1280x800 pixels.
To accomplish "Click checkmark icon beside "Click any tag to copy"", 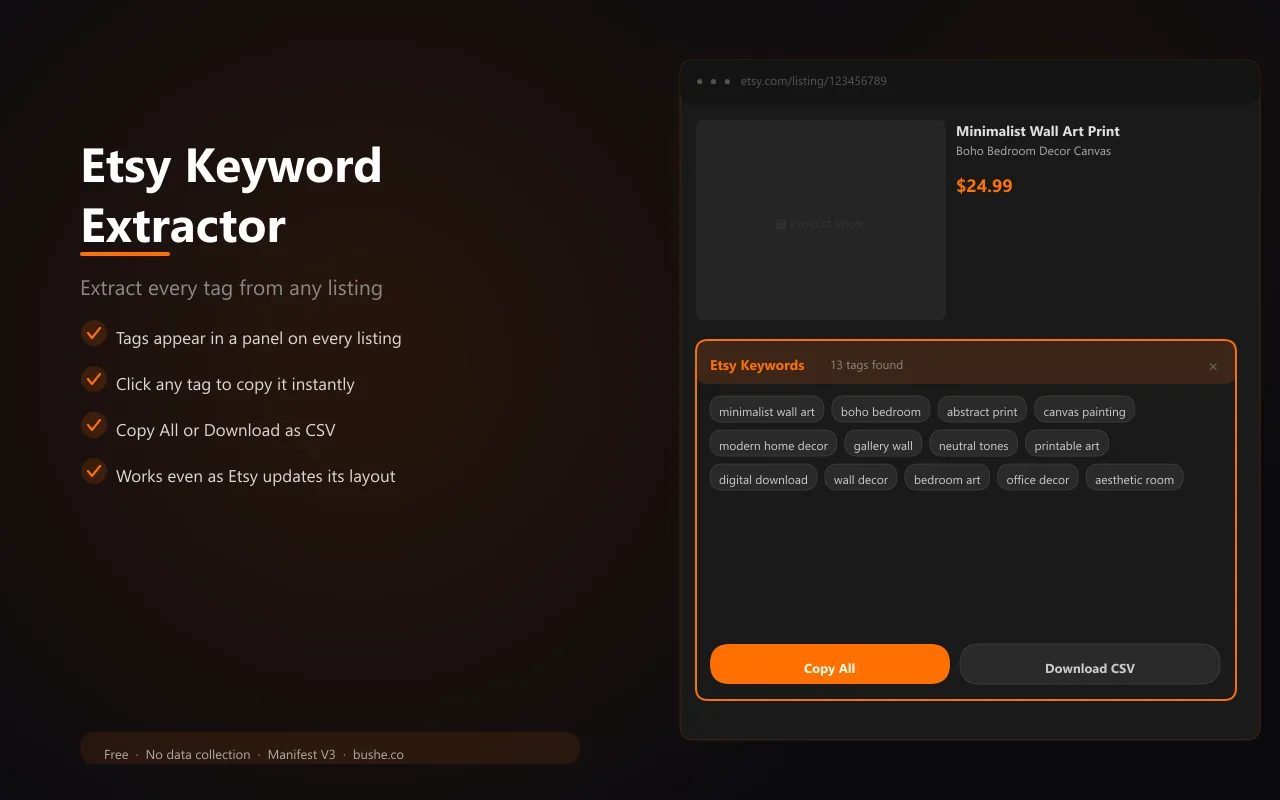I will [x=94, y=379].
